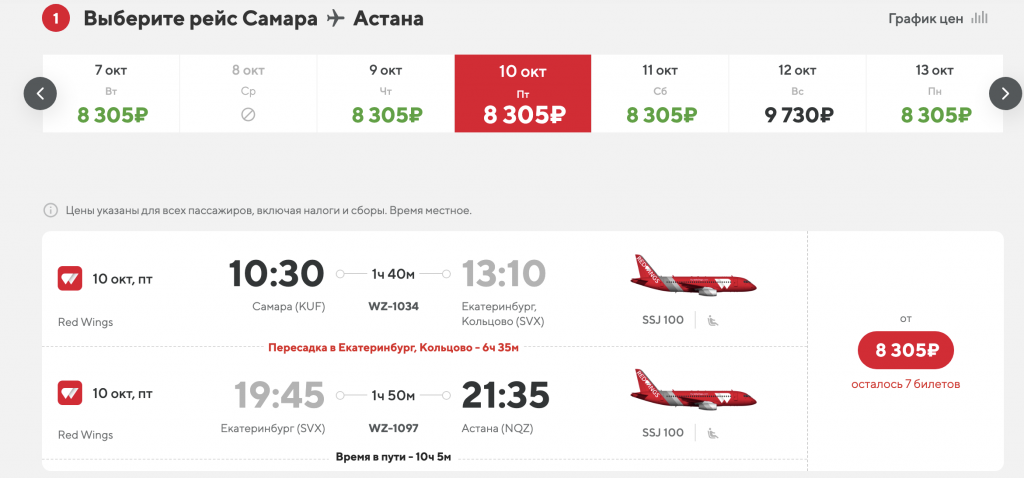Screen dimensions: 1024x478
Task: Click the next dates arrow button
Action: [1005, 94]
